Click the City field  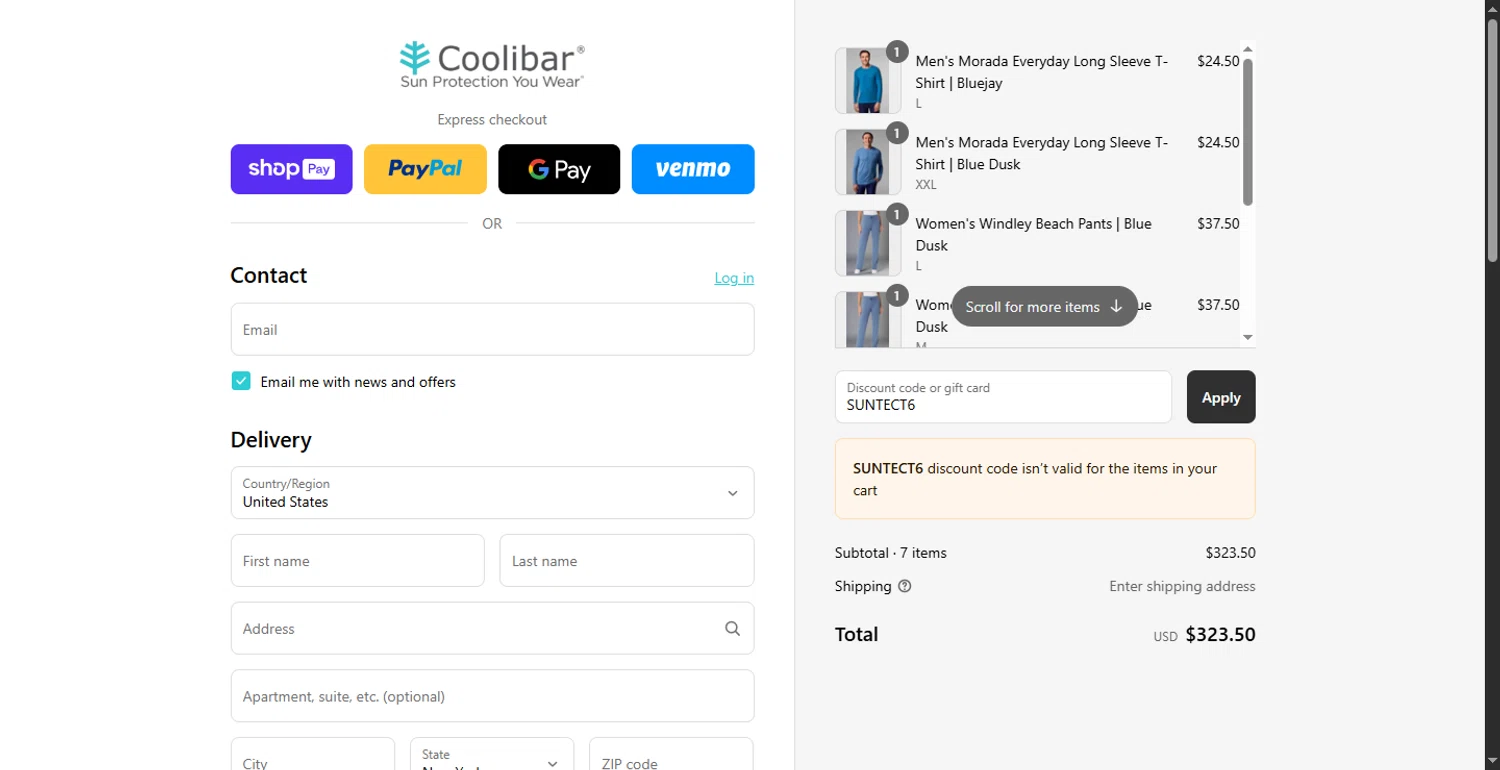pyautogui.click(x=313, y=754)
